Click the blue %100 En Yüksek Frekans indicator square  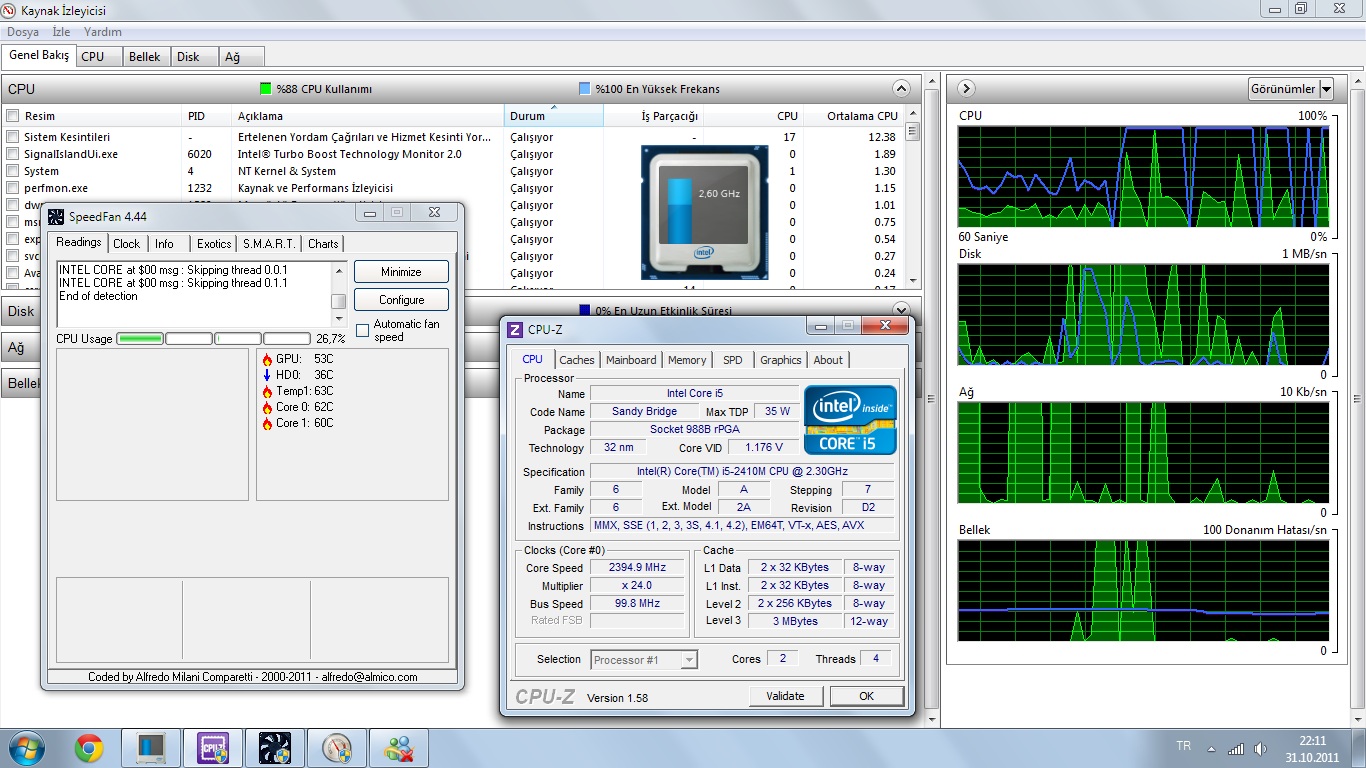(x=584, y=89)
